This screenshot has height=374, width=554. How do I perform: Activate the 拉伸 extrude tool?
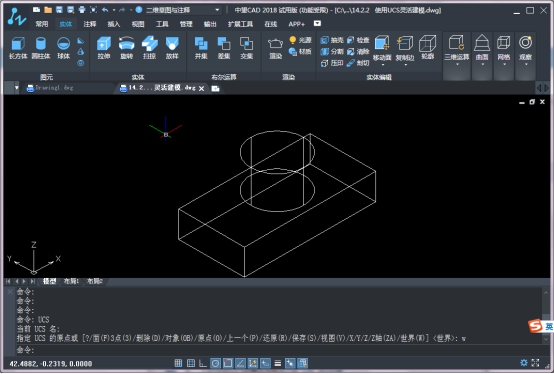click(x=104, y=48)
